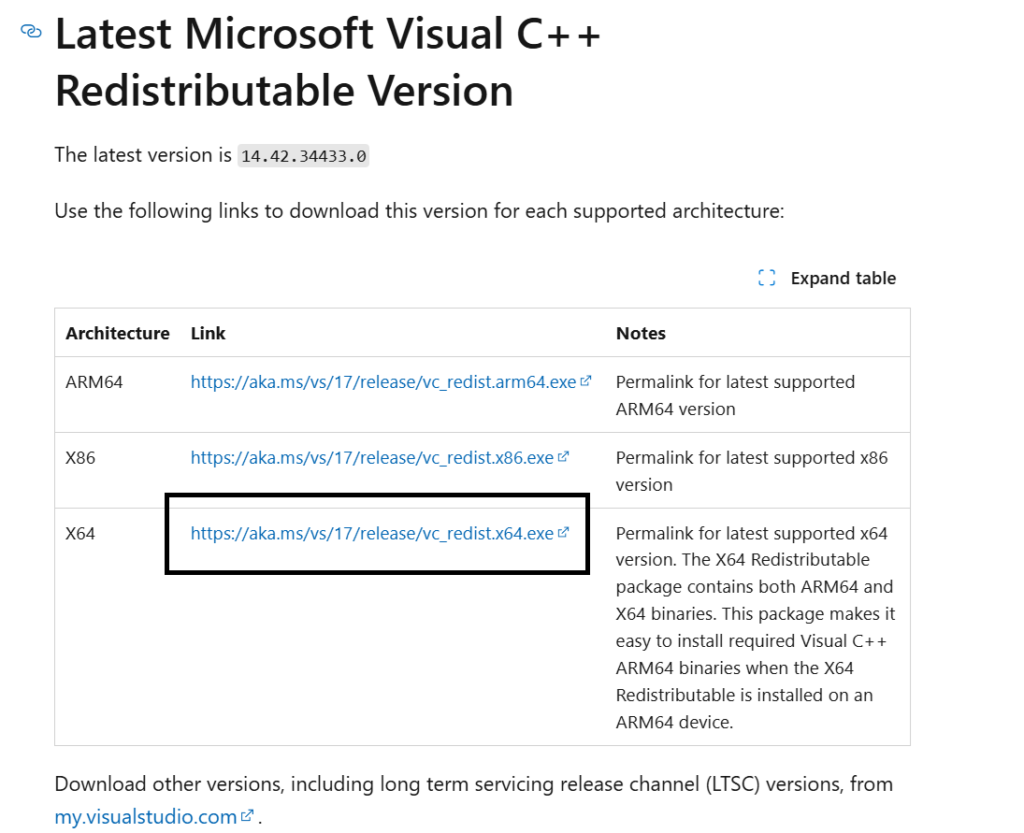Click external-link icon beside ARM64 download URL

tap(586, 381)
